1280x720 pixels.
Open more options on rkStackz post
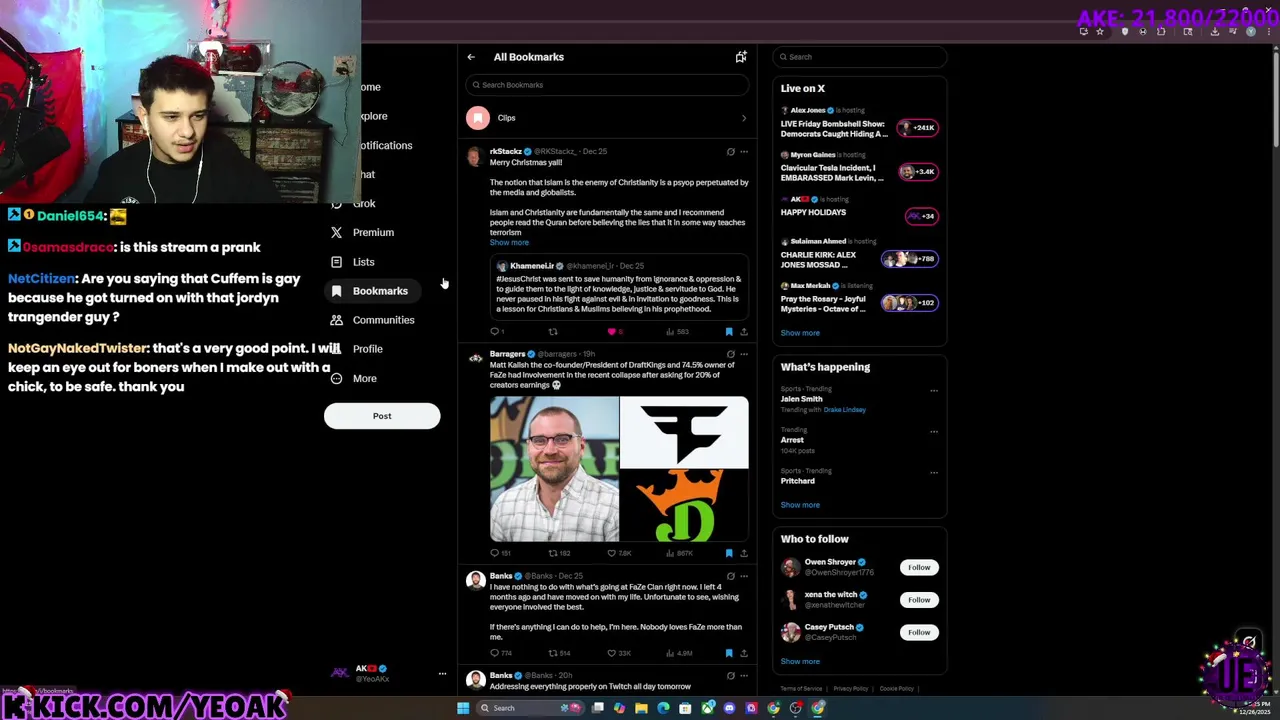tap(744, 152)
